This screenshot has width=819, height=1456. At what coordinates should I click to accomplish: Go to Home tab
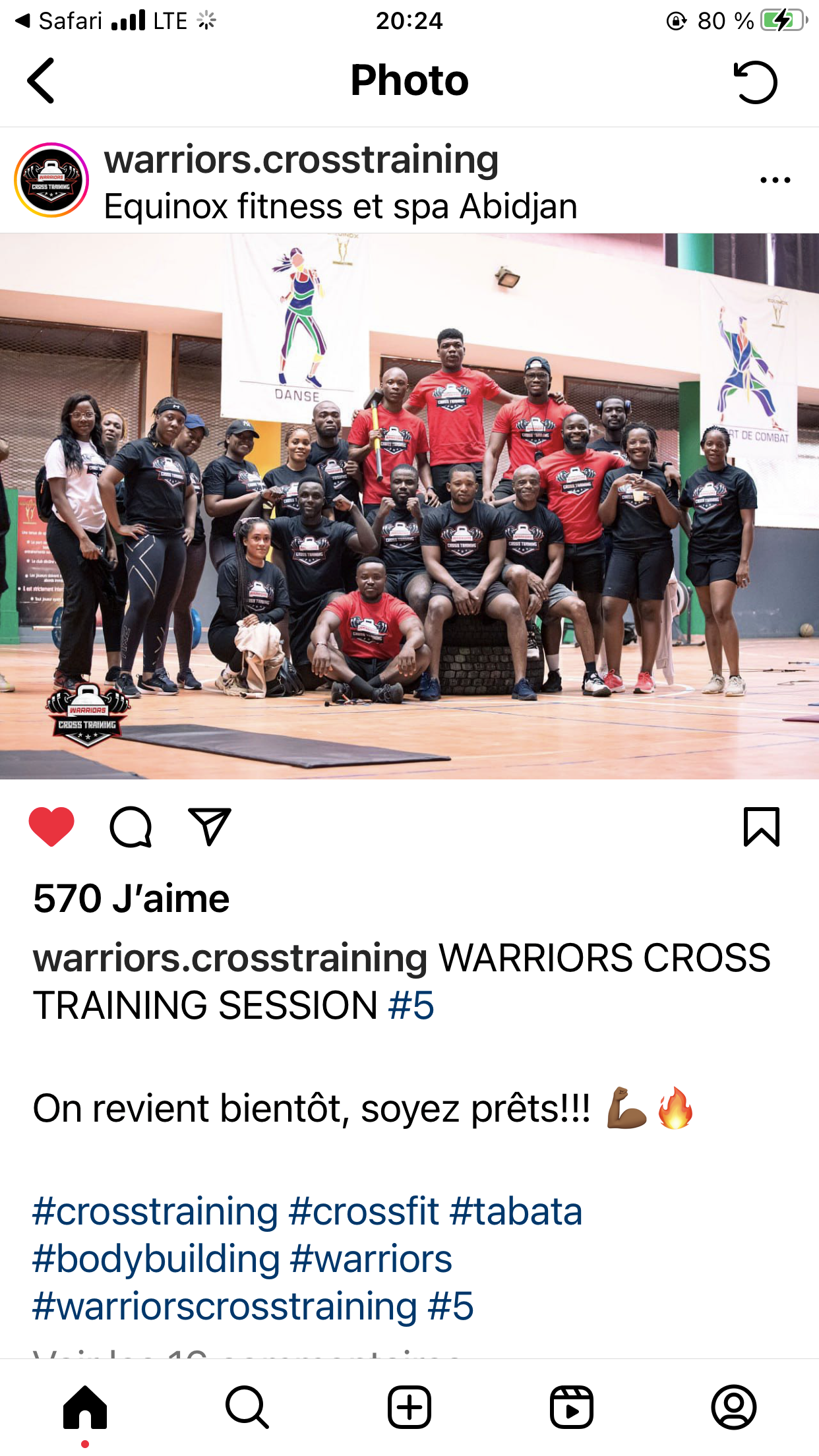tap(85, 1407)
